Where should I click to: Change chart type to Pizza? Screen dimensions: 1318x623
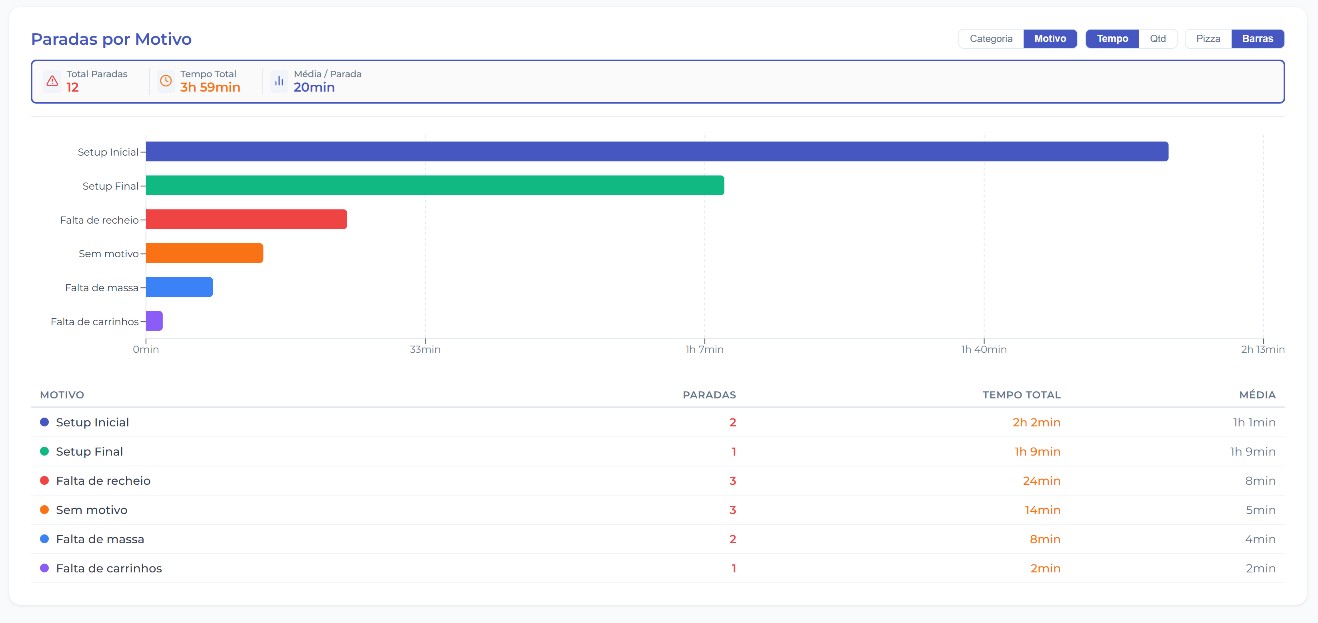(x=1208, y=39)
